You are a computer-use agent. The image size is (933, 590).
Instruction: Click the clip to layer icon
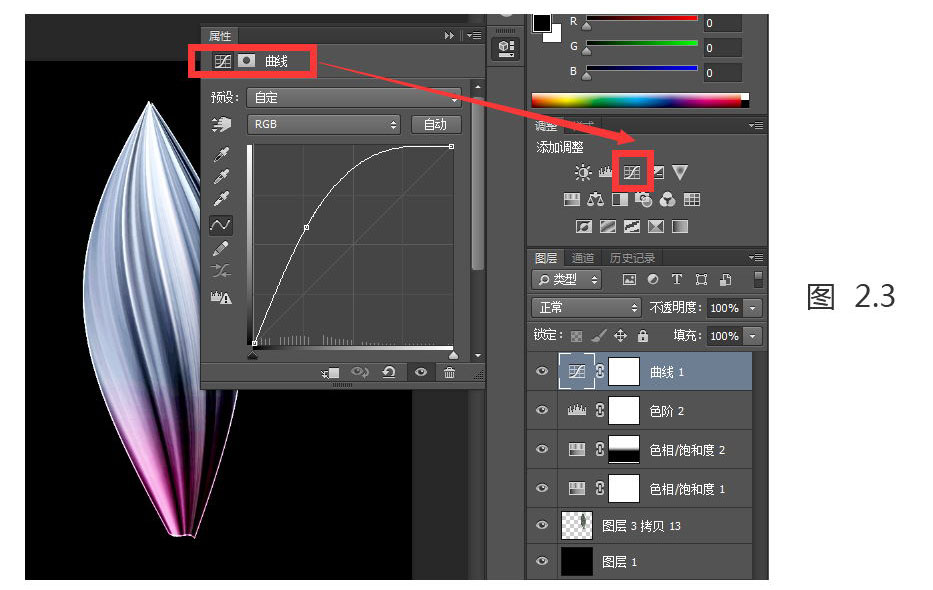[x=330, y=373]
